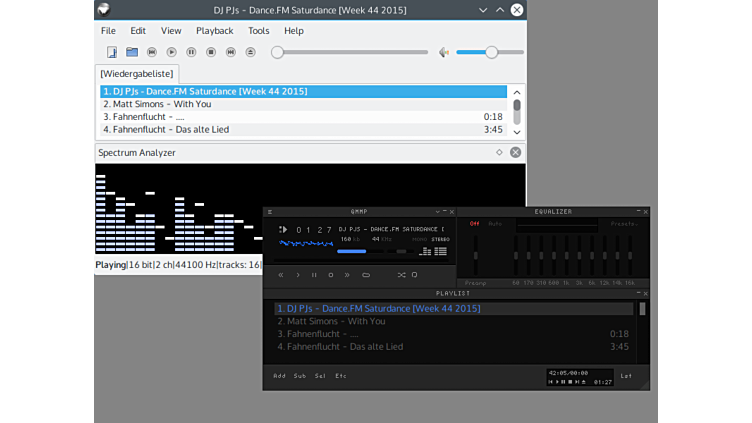This screenshot has height=423, width=752.
Task: Mute audio via the speaker icon
Action: click(x=444, y=52)
